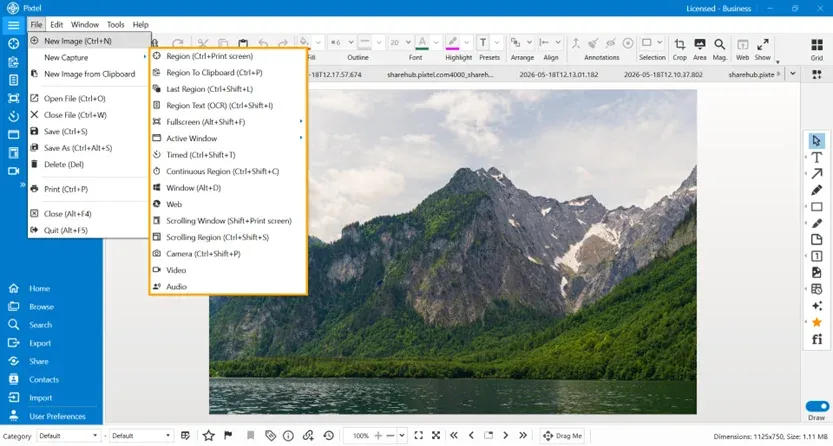833x446 pixels.
Task: Open image info icon
Action: (x=288, y=436)
